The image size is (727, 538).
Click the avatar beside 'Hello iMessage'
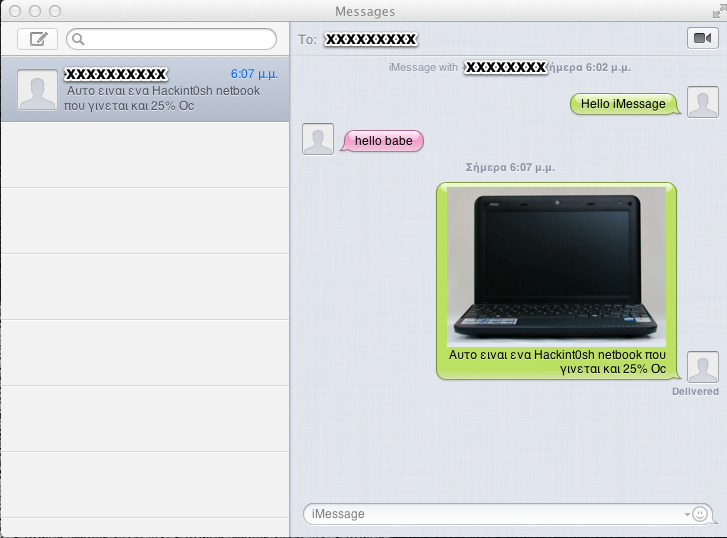[x=703, y=102]
